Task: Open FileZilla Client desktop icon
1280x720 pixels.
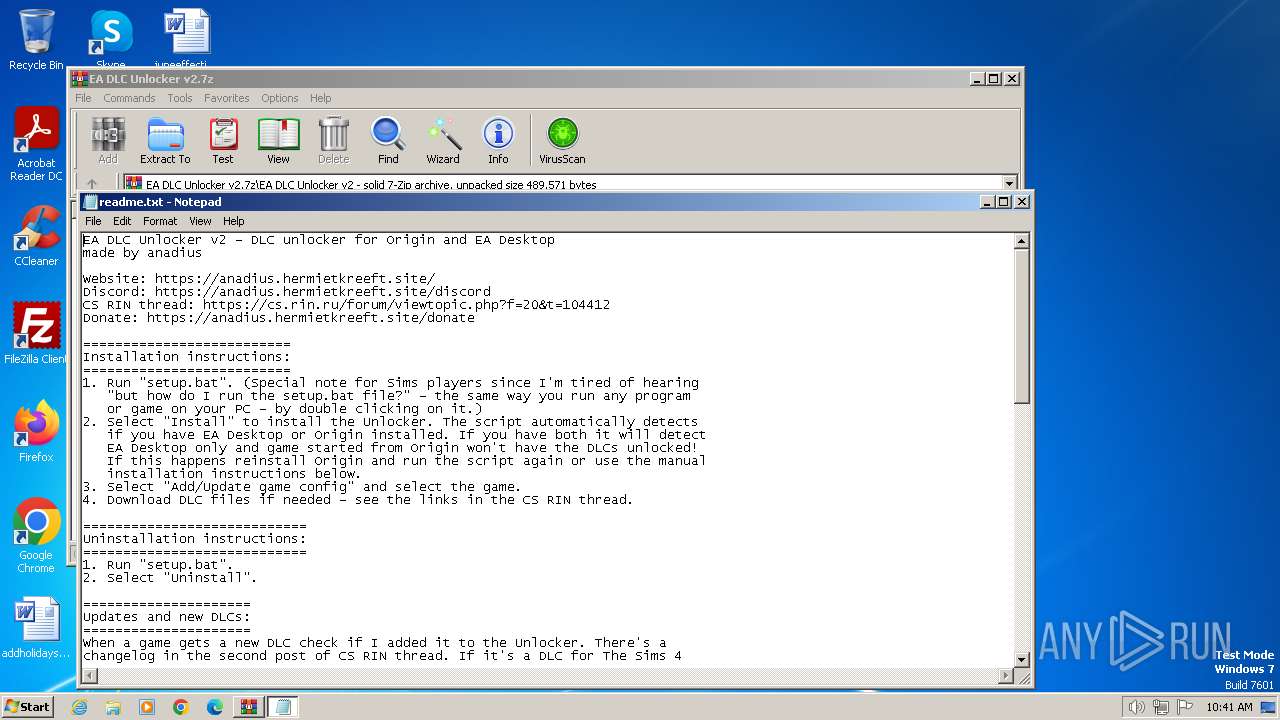Action: coord(36,334)
